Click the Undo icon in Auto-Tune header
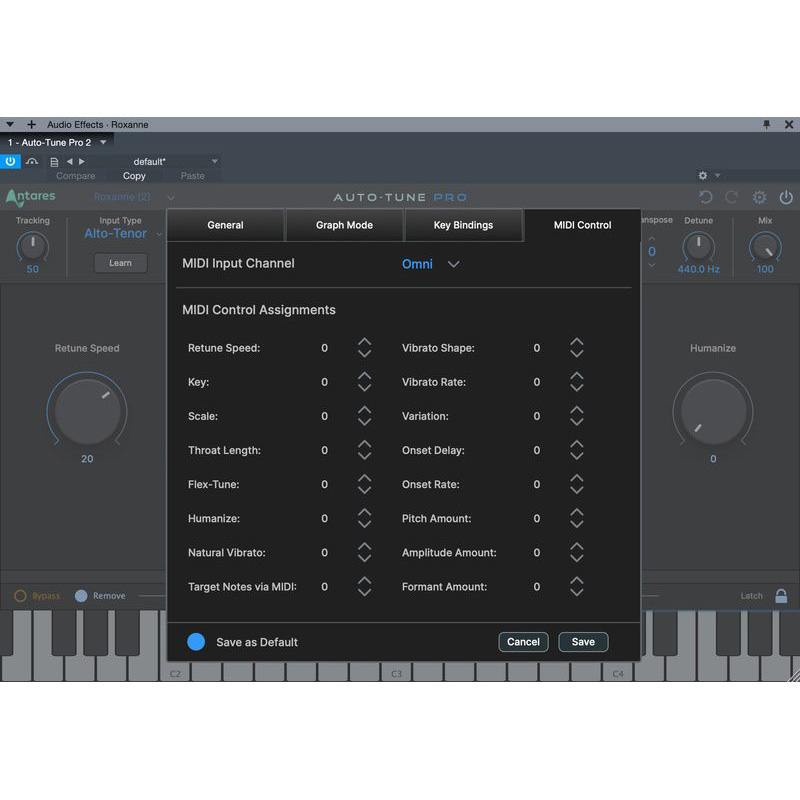Viewport: 800px width, 800px height. pyautogui.click(x=706, y=197)
